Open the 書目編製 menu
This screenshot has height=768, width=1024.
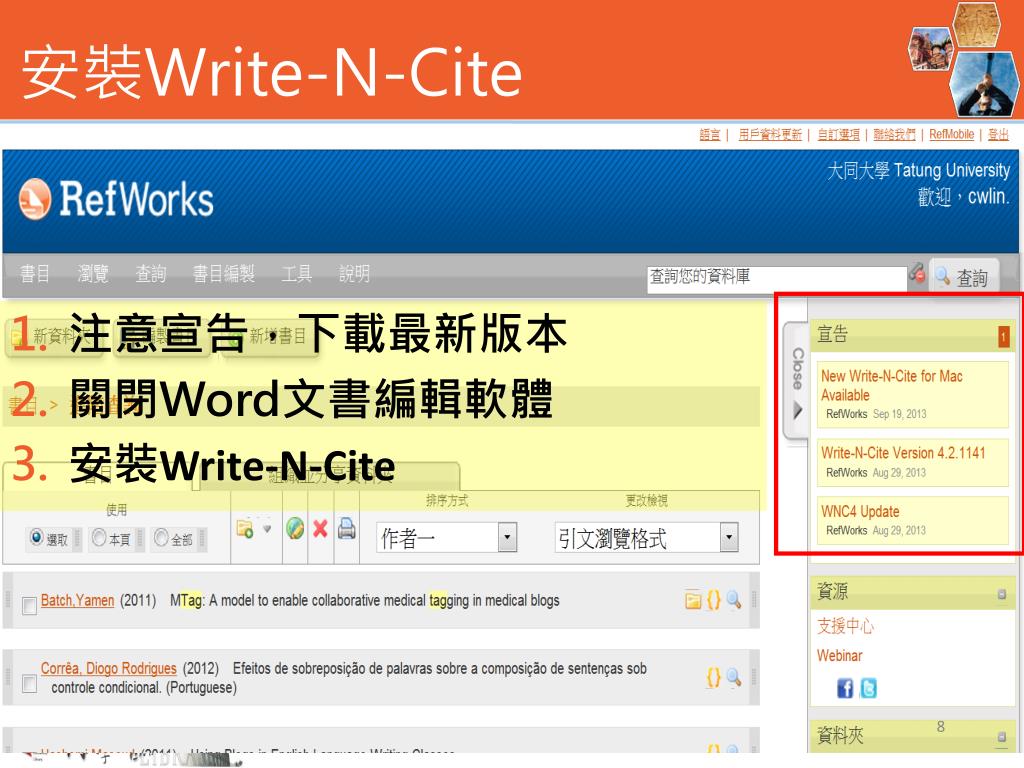coord(223,274)
